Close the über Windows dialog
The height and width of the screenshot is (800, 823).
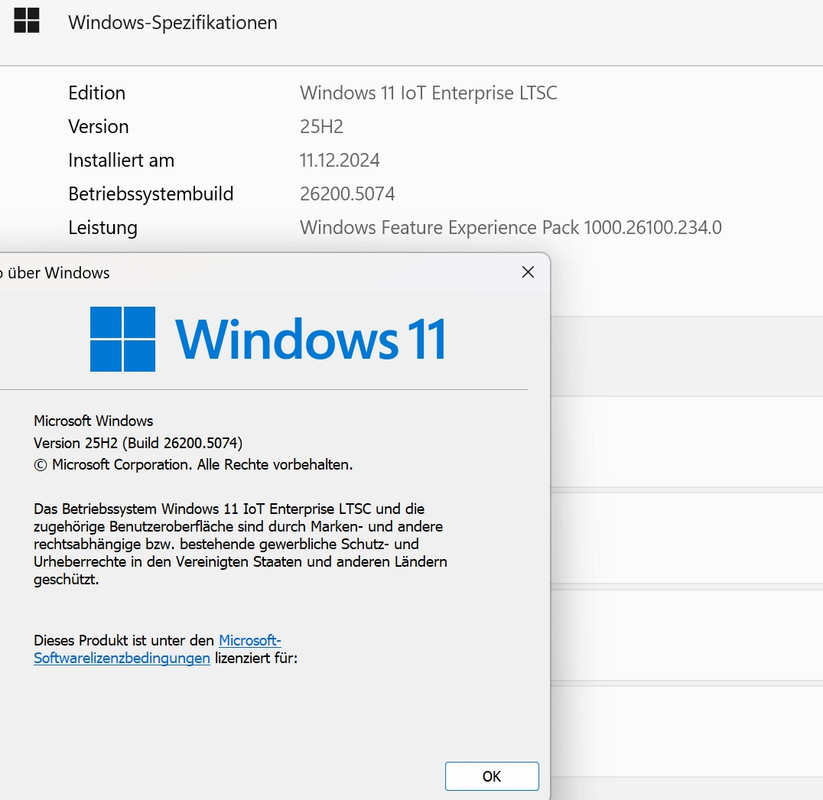[528, 272]
